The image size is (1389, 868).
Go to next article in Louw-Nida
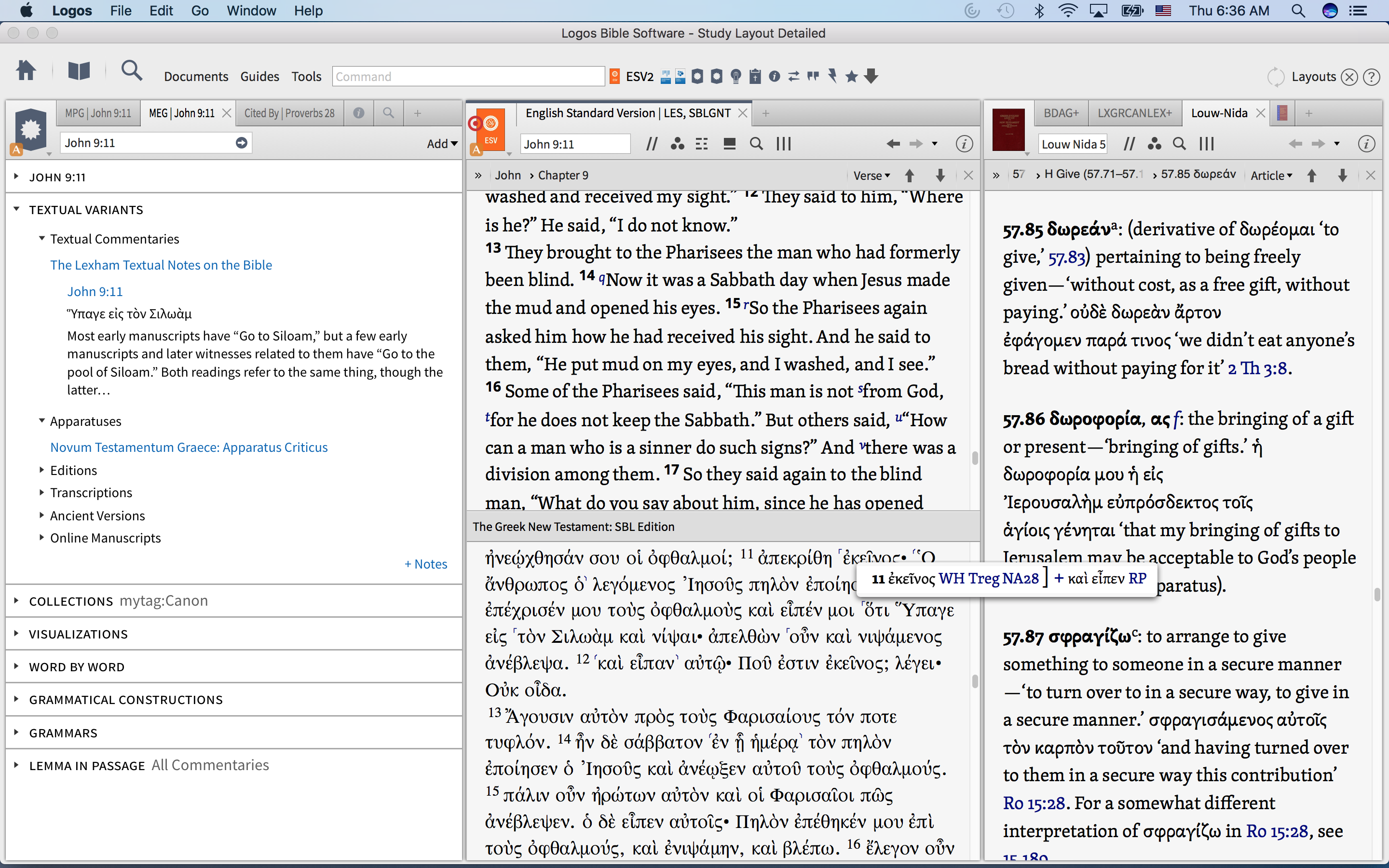(x=1343, y=176)
